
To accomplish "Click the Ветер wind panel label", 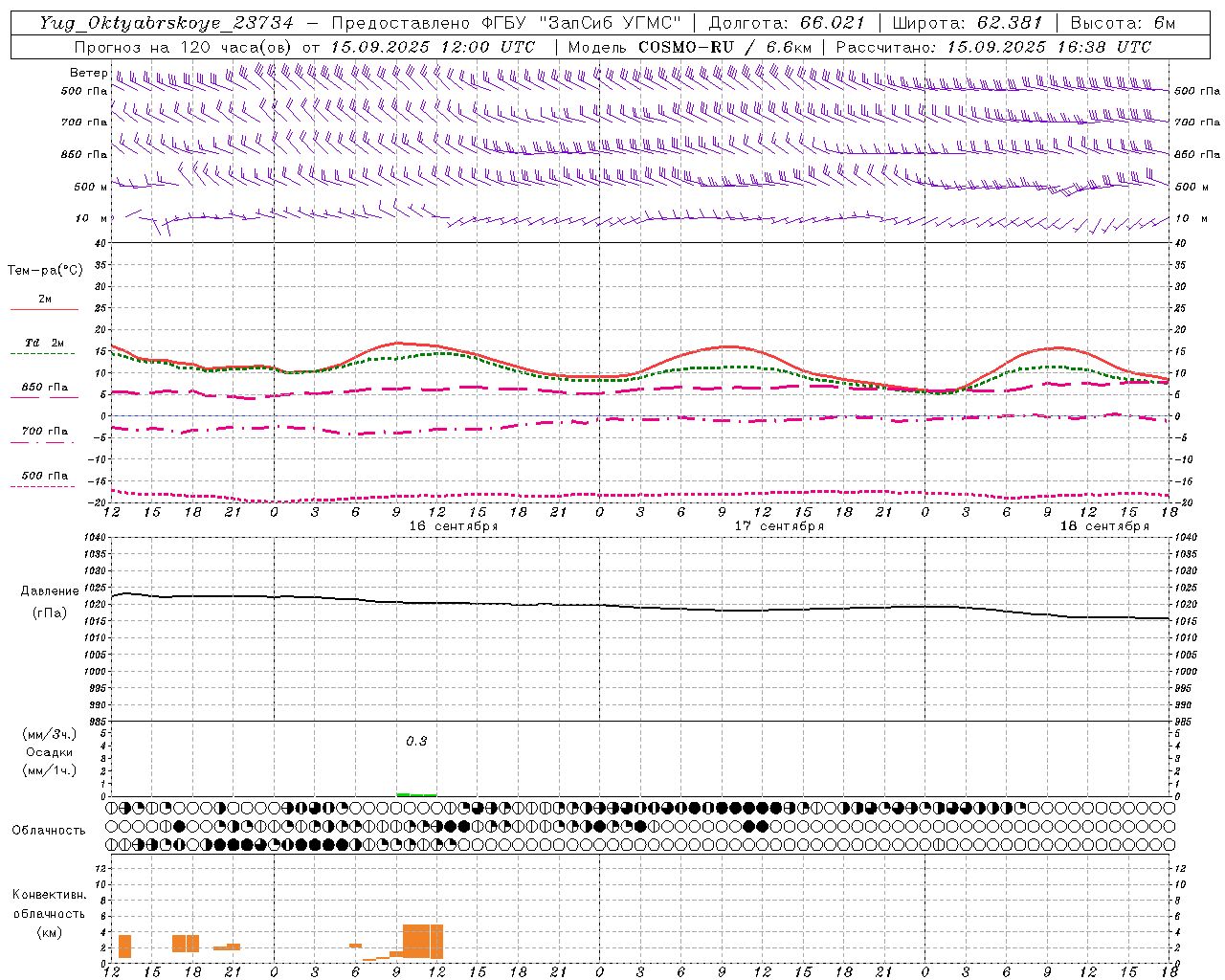I will point(88,73).
